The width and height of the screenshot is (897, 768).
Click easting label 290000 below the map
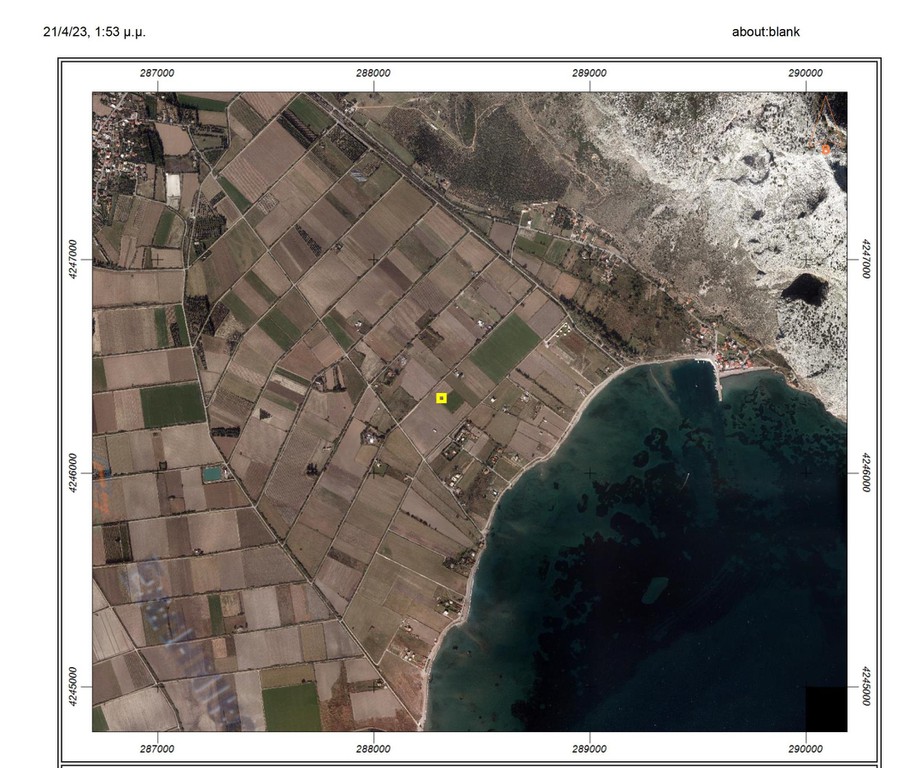click(x=805, y=749)
